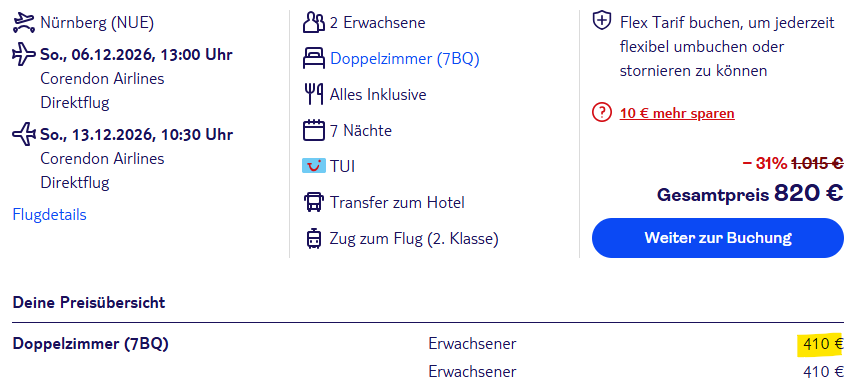Open the Flugdetails link
This screenshot has height=387, width=855.
coord(49,215)
